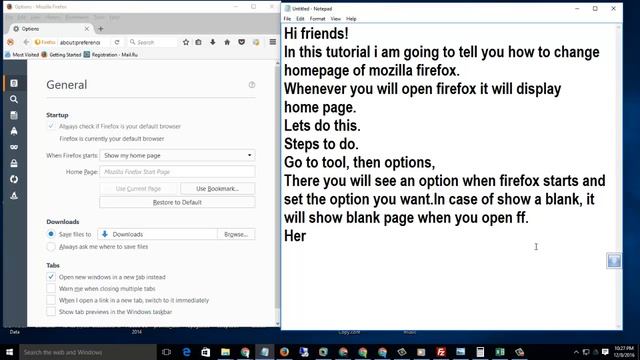The height and width of the screenshot is (360, 640).
Task: Open the General pane in Firefox sidebar
Action: pos(14,83)
